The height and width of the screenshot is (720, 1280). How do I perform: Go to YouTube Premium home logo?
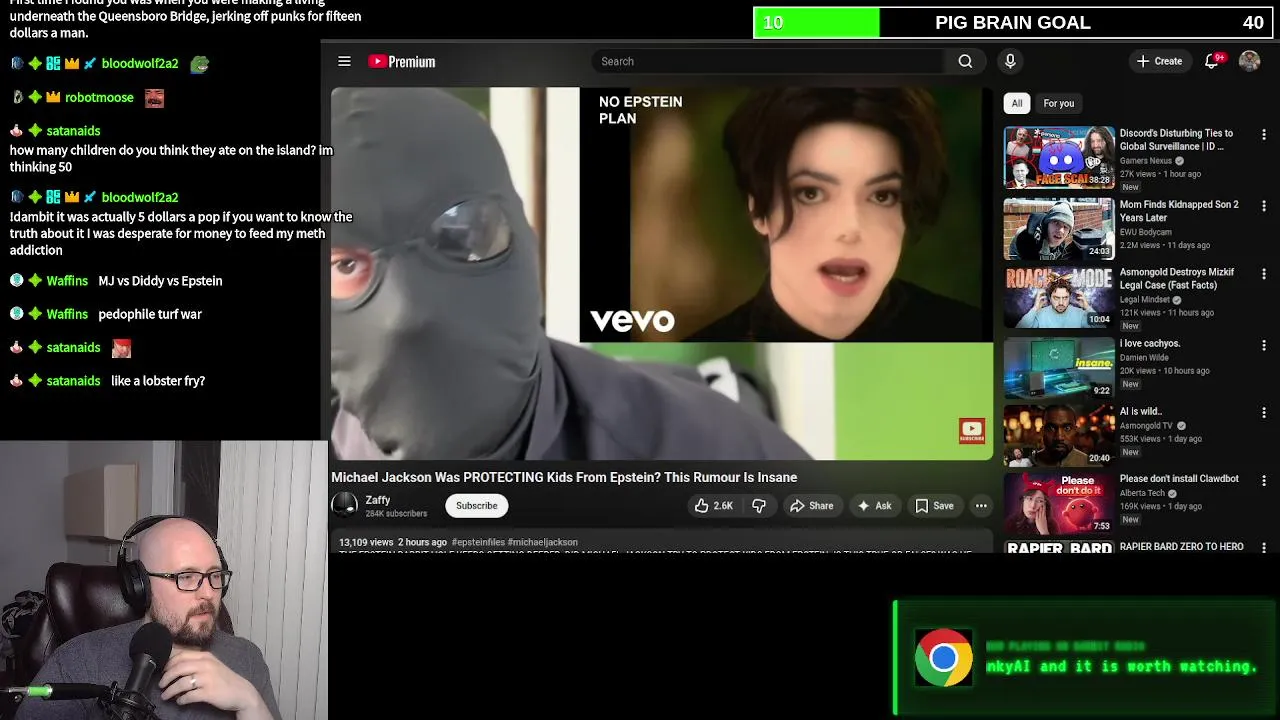pyautogui.click(x=401, y=61)
